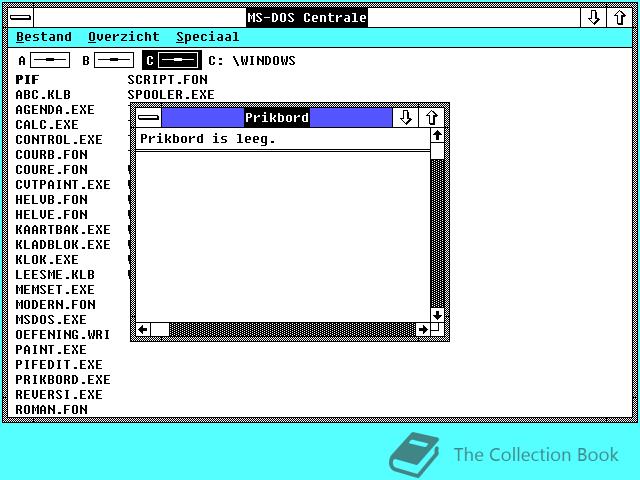
Task: Select CONTROL.EXE in file list
Action: 59,140
